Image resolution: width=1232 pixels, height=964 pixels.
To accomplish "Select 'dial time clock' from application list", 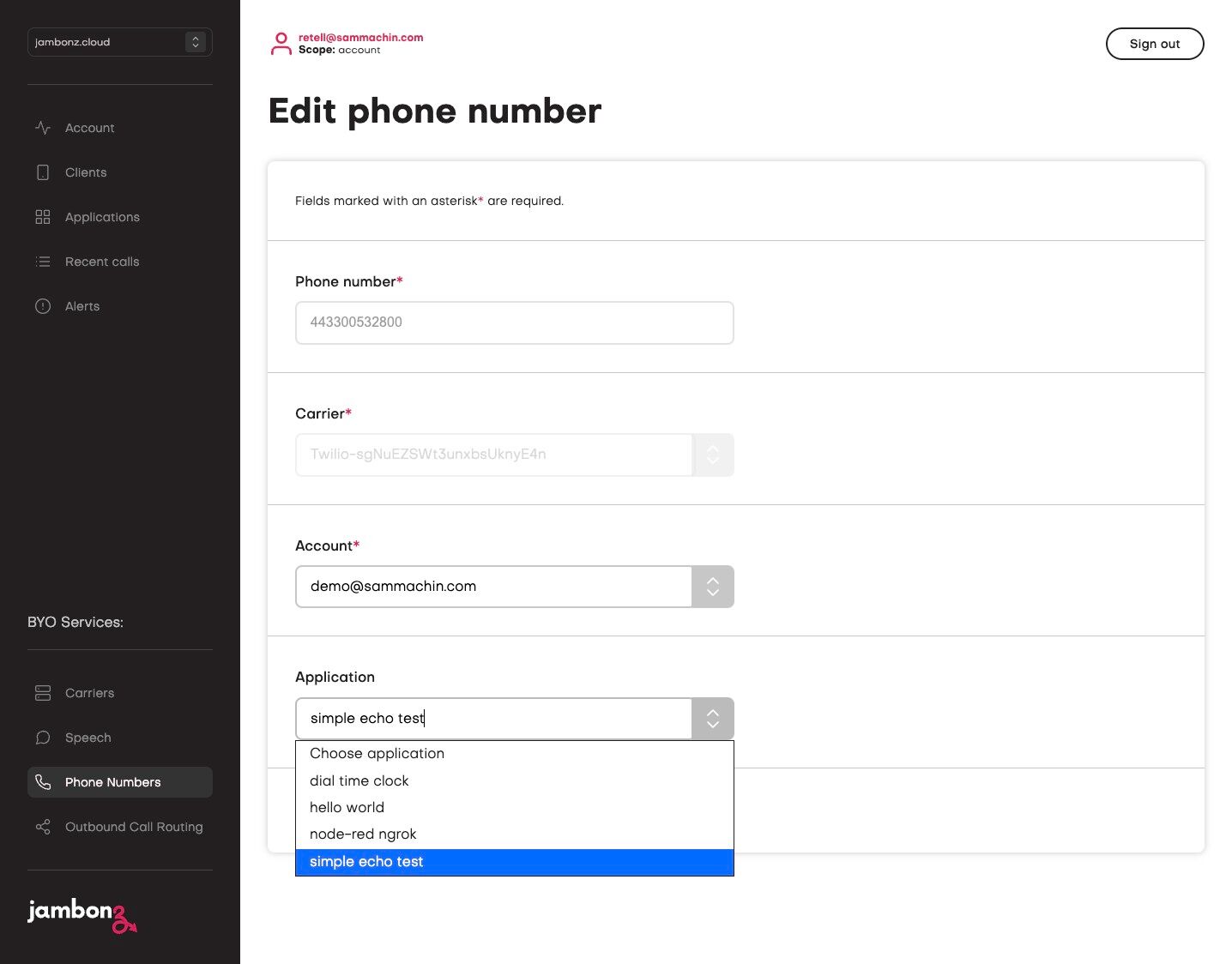I will click(359, 780).
